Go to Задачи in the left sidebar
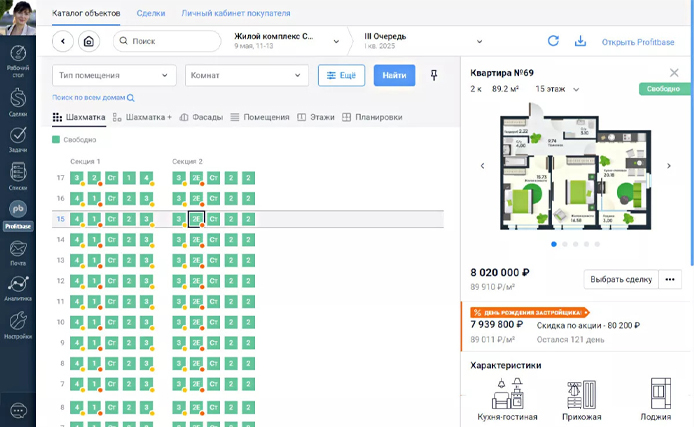This screenshot has width=694, height=427. point(18,137)
